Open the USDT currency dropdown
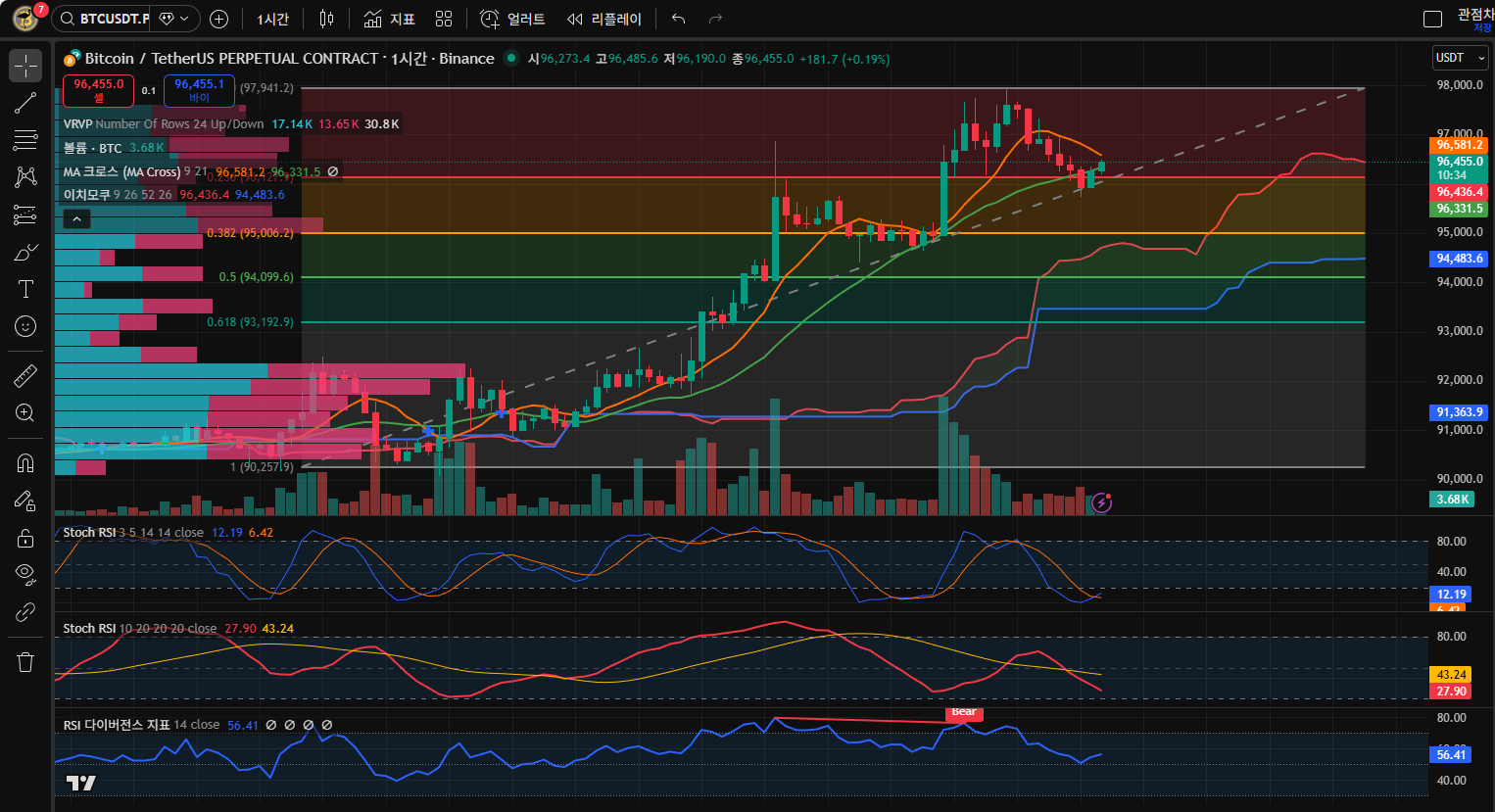The width and height of the screenshot is (1495, 812). [1460, 58]
